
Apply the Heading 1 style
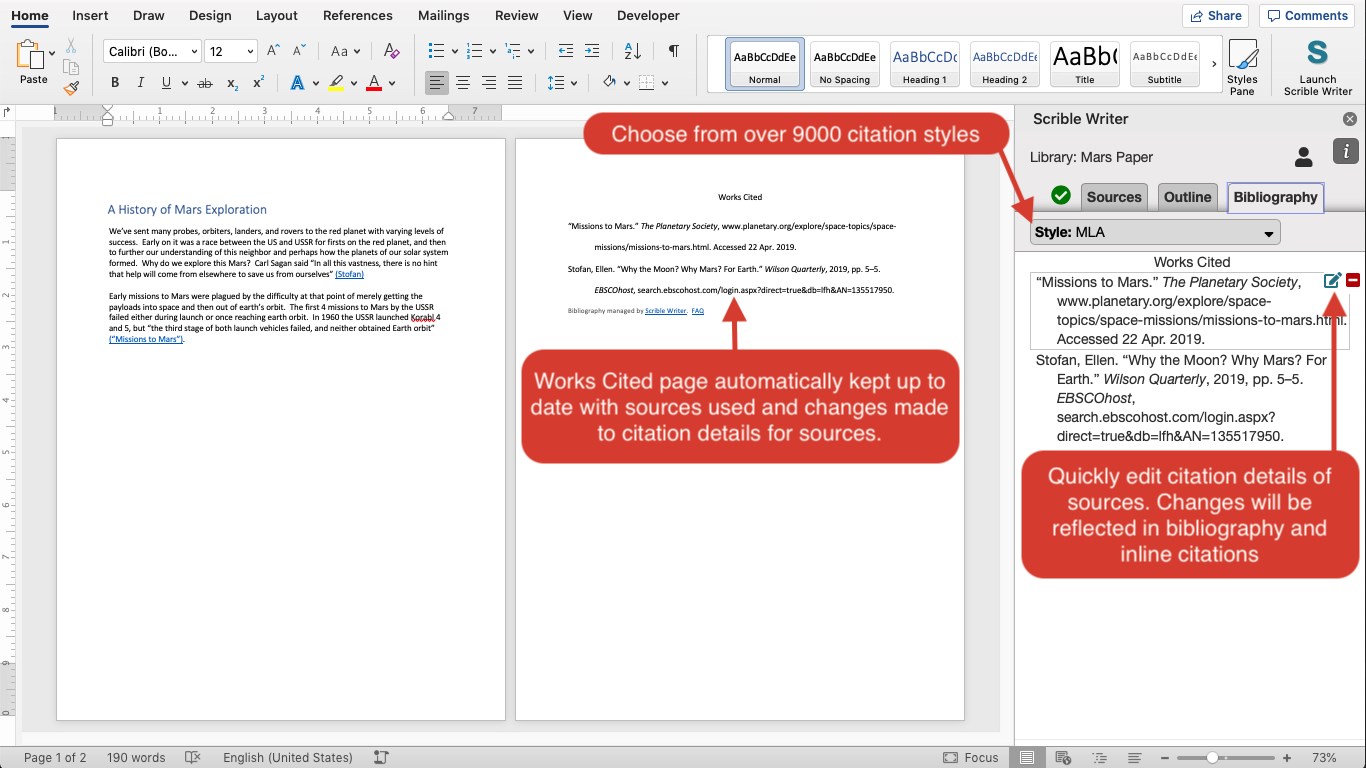pyautogui.click(x=925, y=65)
